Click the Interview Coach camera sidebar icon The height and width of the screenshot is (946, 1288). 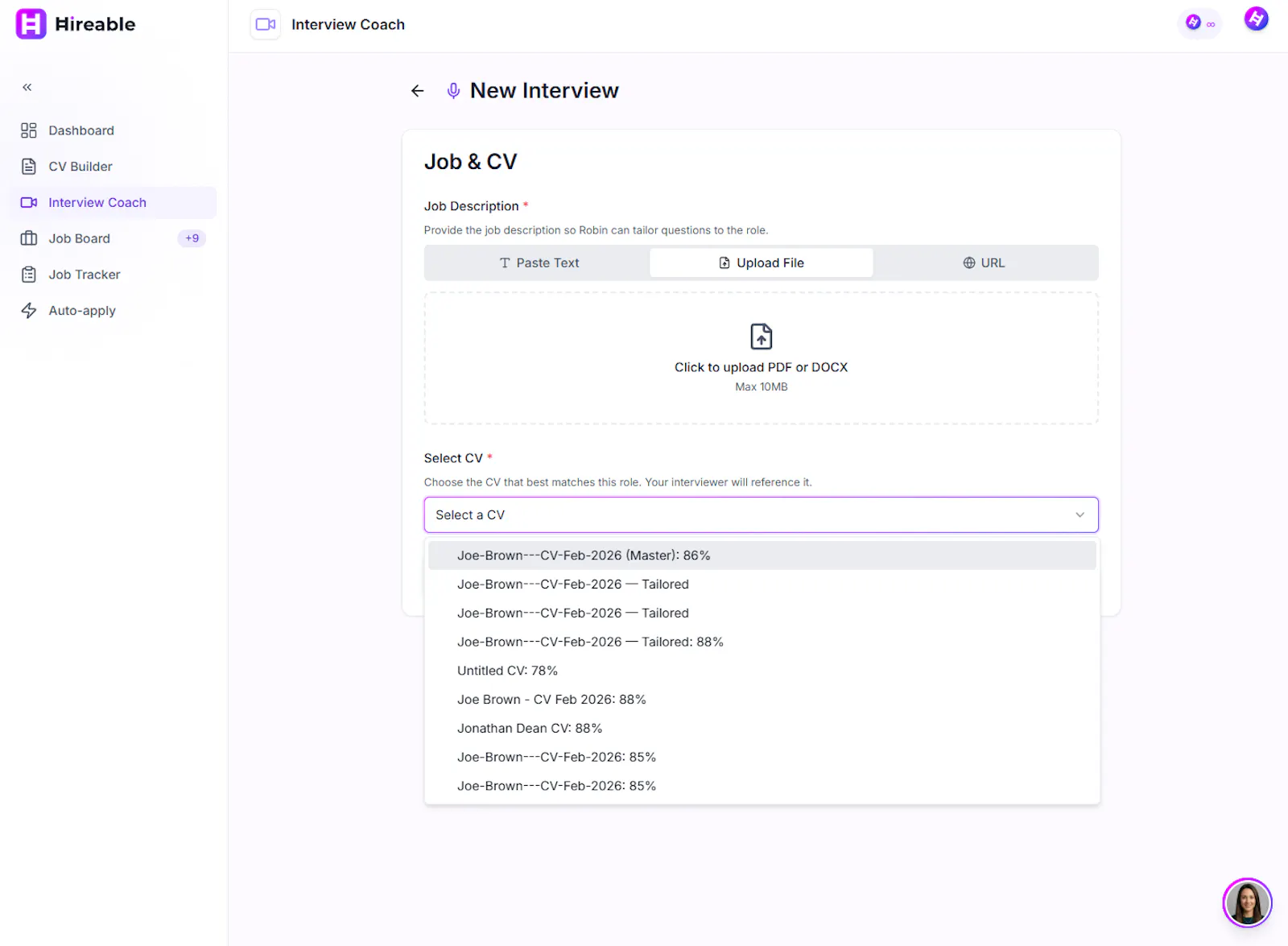(x=29, y=203)
